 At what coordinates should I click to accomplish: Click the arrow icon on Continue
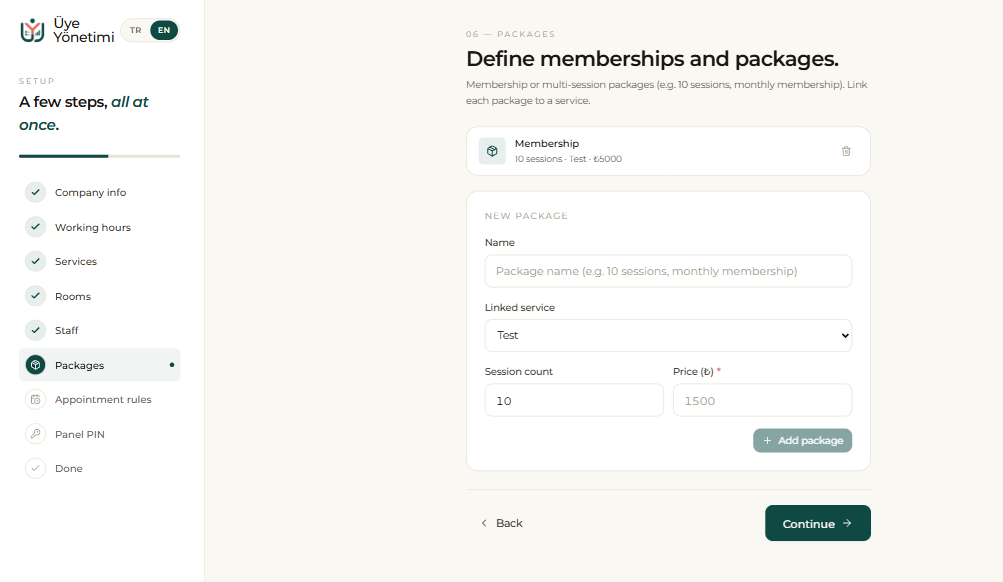tap(847, 523)
